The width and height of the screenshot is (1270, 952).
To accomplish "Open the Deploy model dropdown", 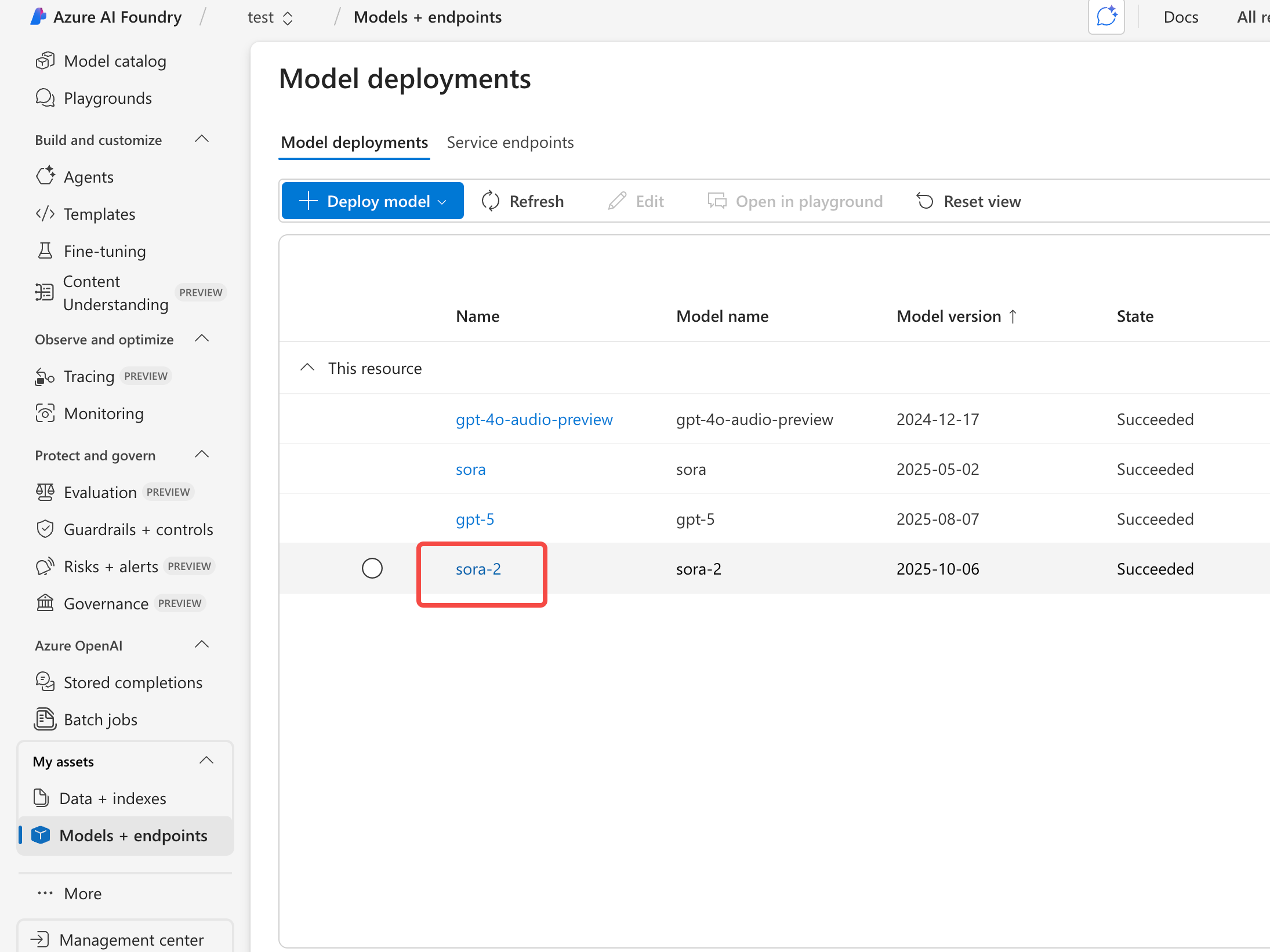I will click(x=373, y=201).
